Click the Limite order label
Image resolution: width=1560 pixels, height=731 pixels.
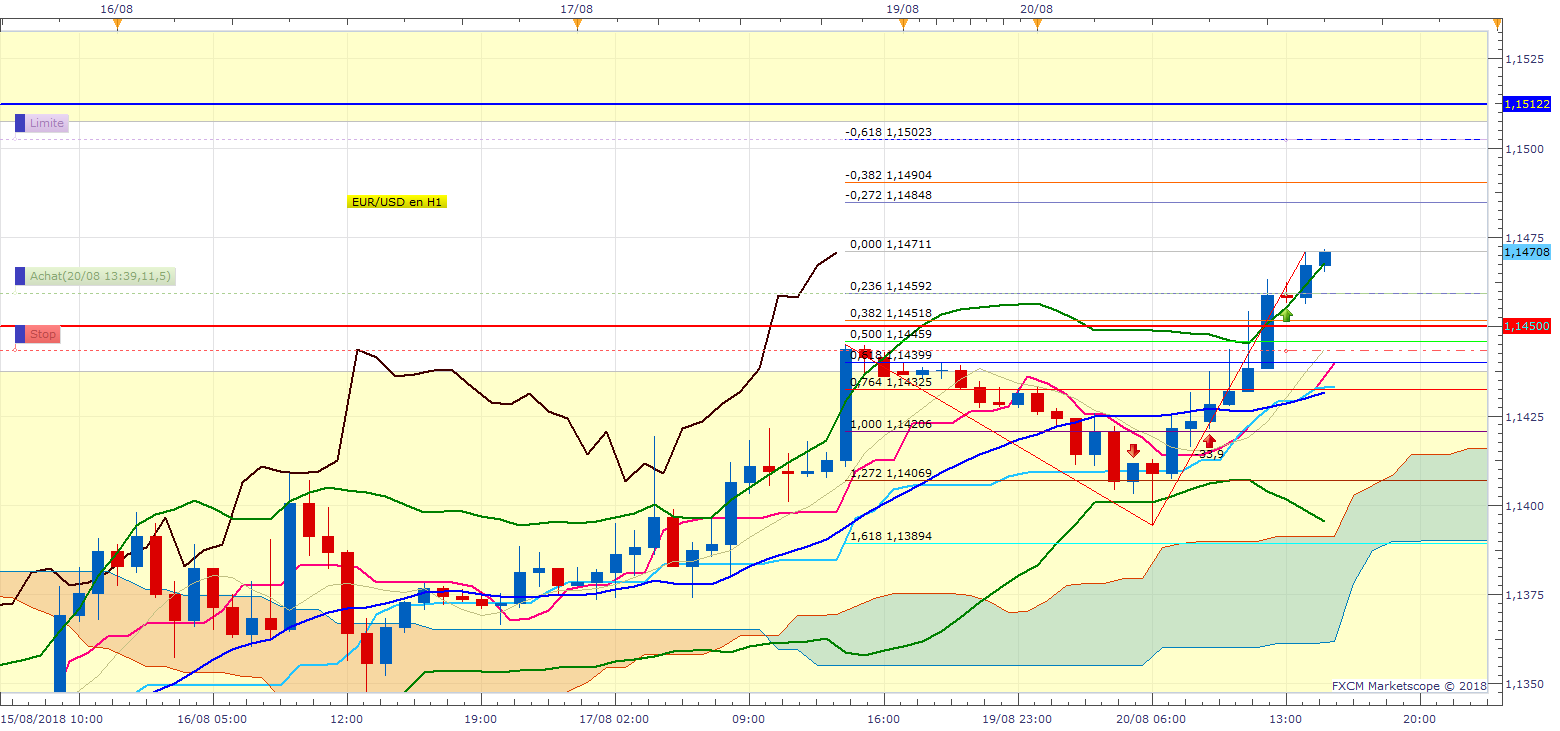click(x=47, y=123)
